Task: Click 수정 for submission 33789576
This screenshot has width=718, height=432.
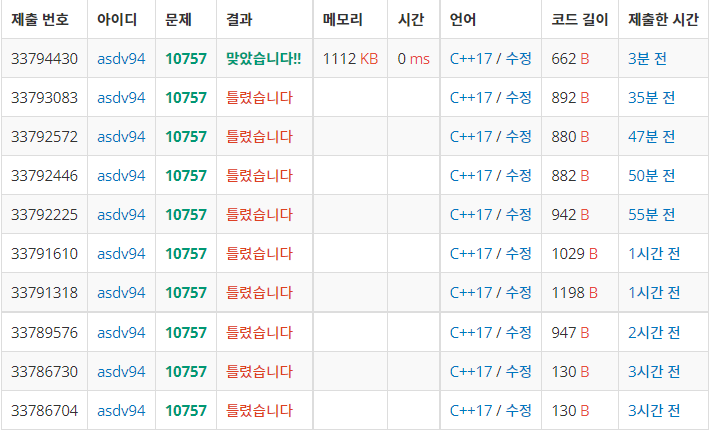Action: click(x=518, y=332)
